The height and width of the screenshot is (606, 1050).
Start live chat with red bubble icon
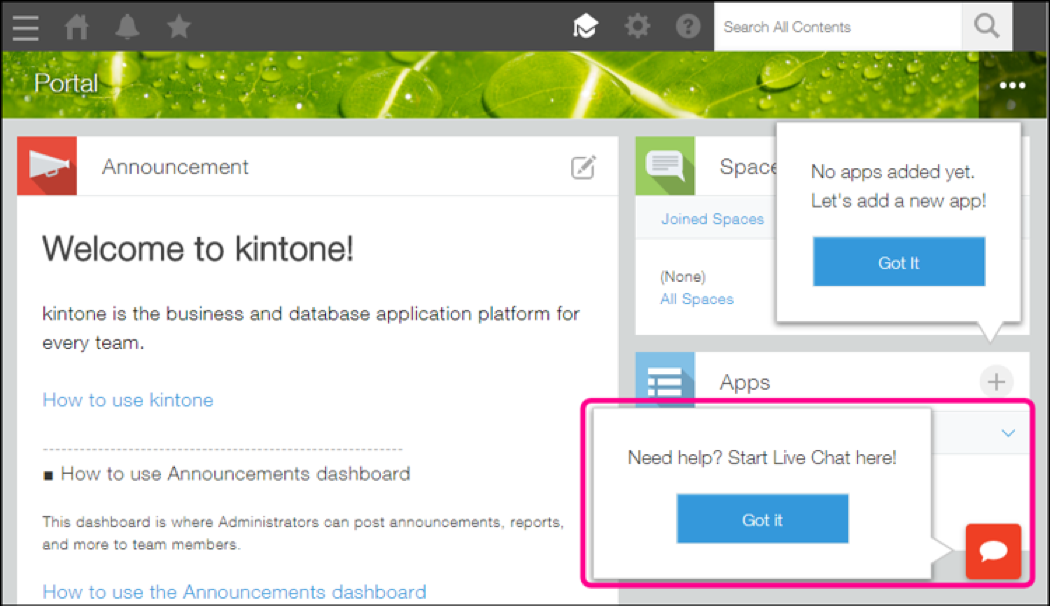coord(993,551)
